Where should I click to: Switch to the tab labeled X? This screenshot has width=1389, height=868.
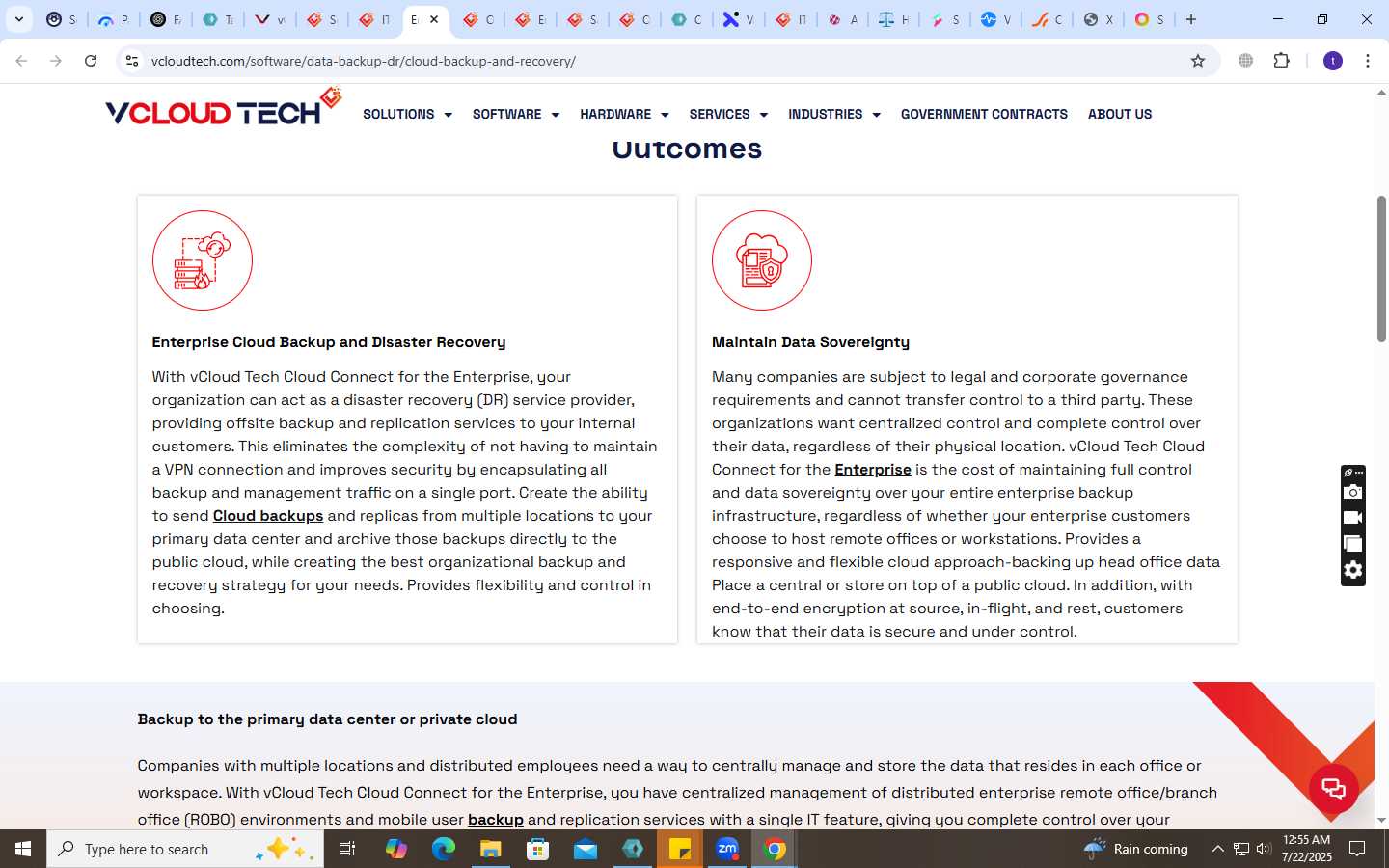click(1098, 19)
